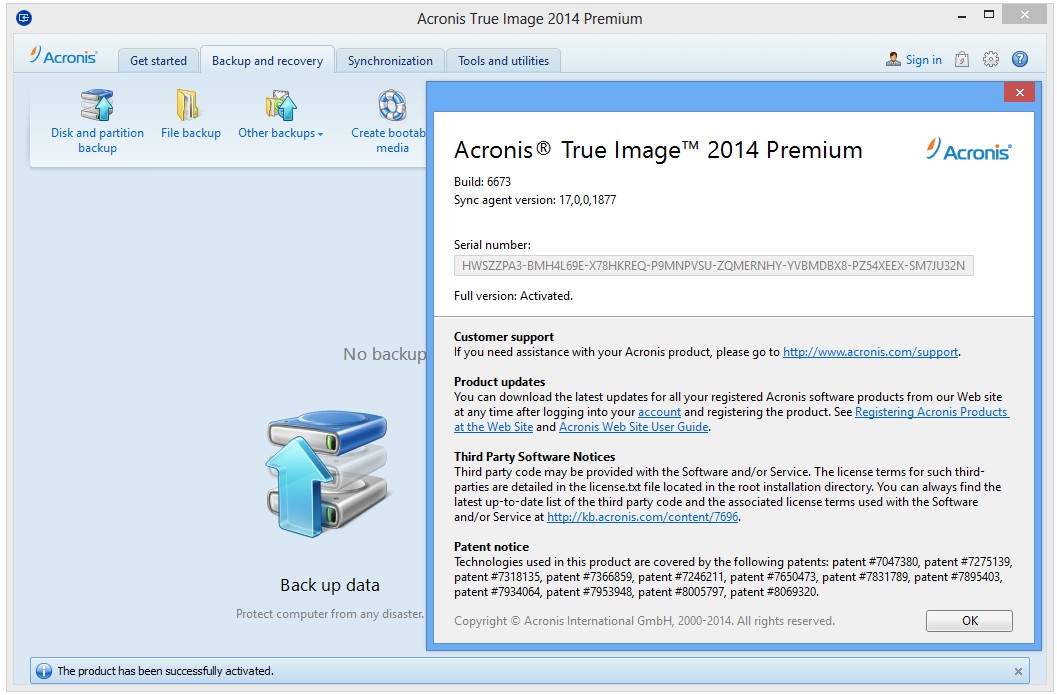
Task: Click the Sync agent version text
Action: [535, 200]
